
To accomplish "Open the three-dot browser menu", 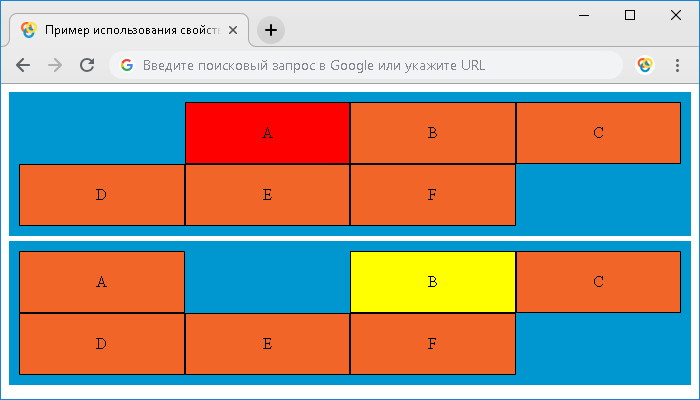I will 677,65.
